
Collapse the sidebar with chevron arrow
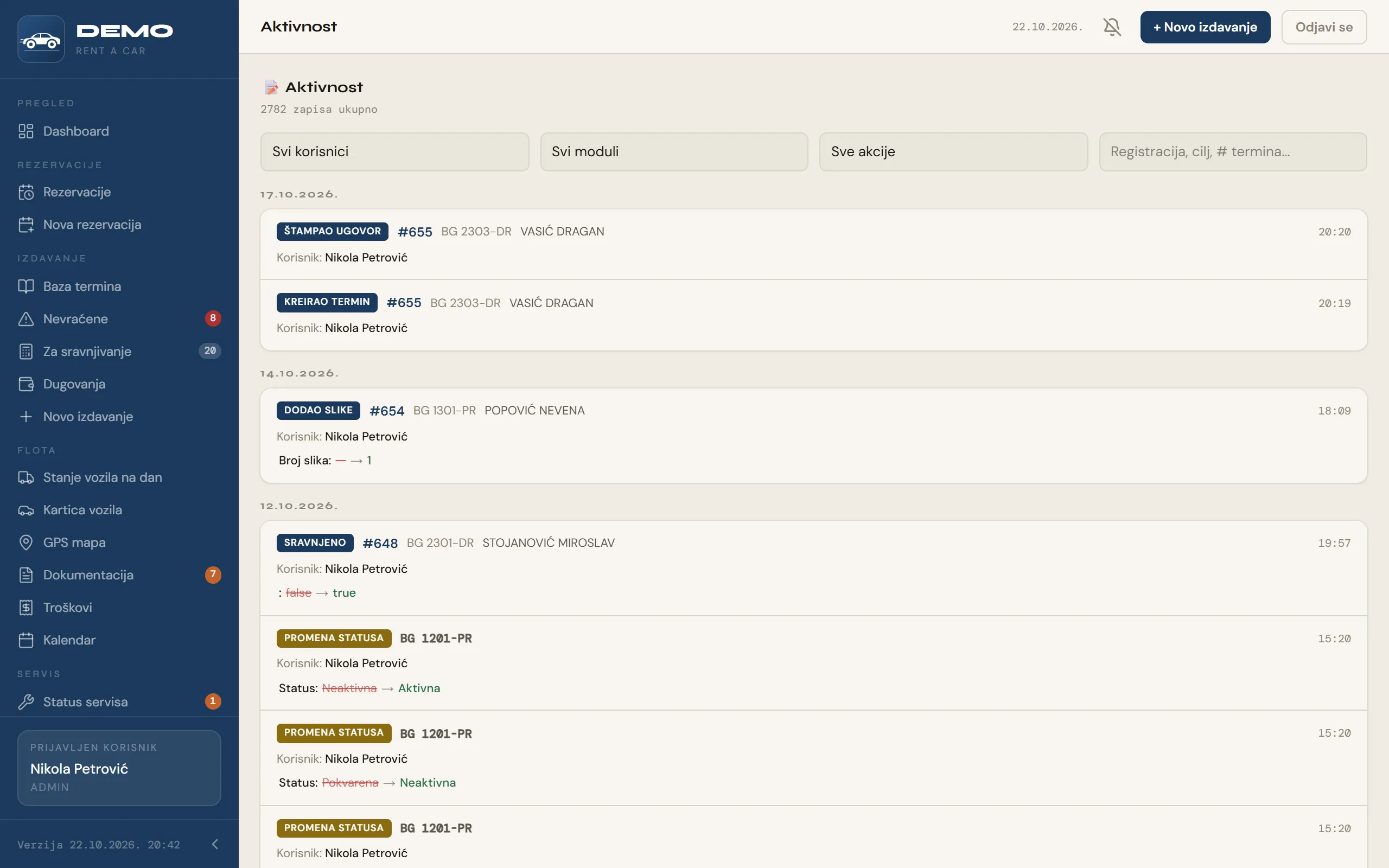215,845
